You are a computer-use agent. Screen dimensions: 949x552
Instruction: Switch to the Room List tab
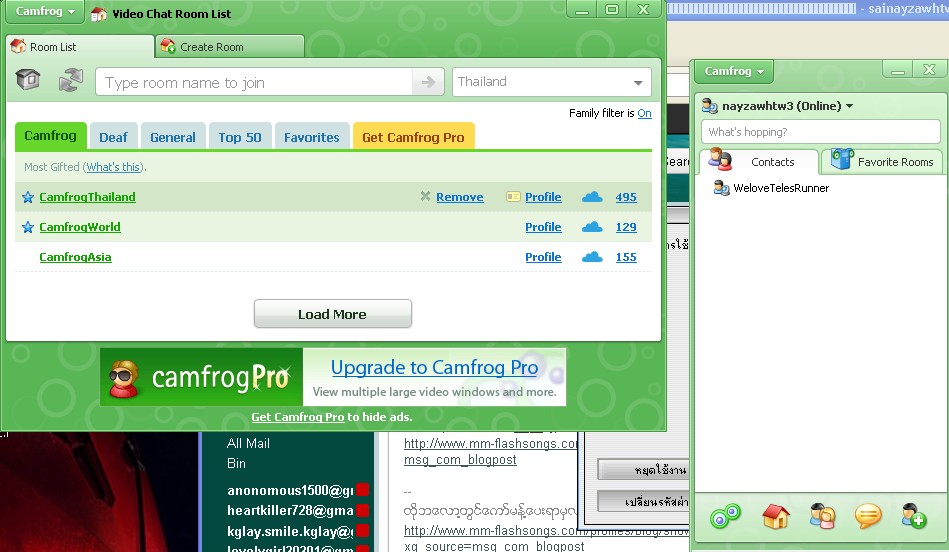click(80, 47)
